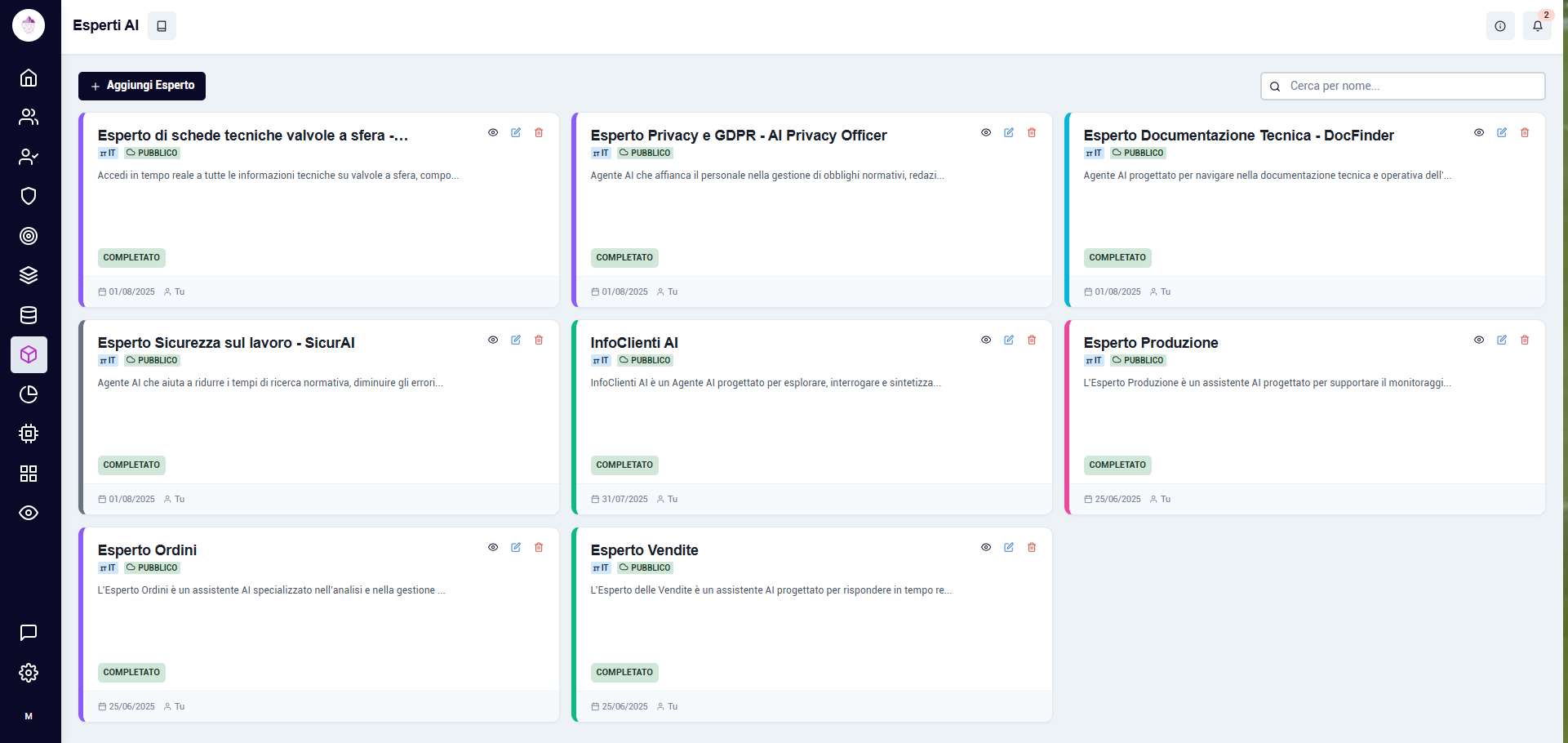
Task: Edit Esperto Privacy e GDPR with the pencil
Action: [x=1009, y=132]
